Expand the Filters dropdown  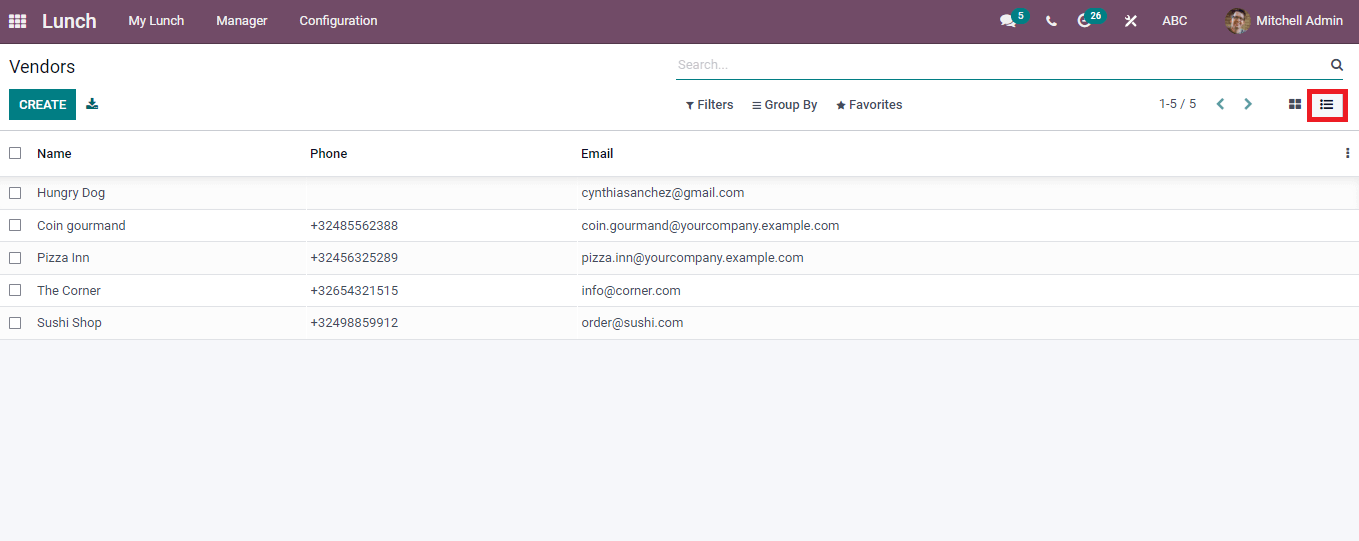point(709,105)
